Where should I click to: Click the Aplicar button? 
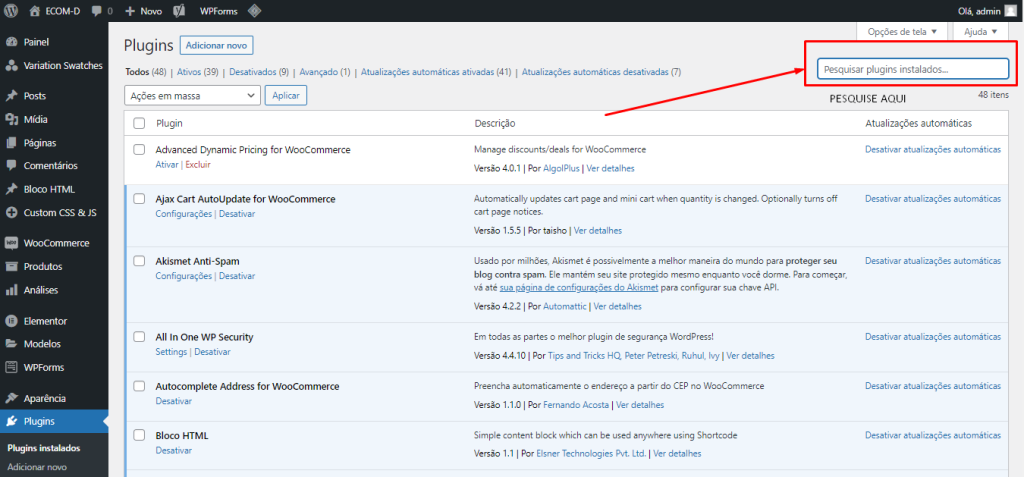pyautogui.click(x=286, y=95)
